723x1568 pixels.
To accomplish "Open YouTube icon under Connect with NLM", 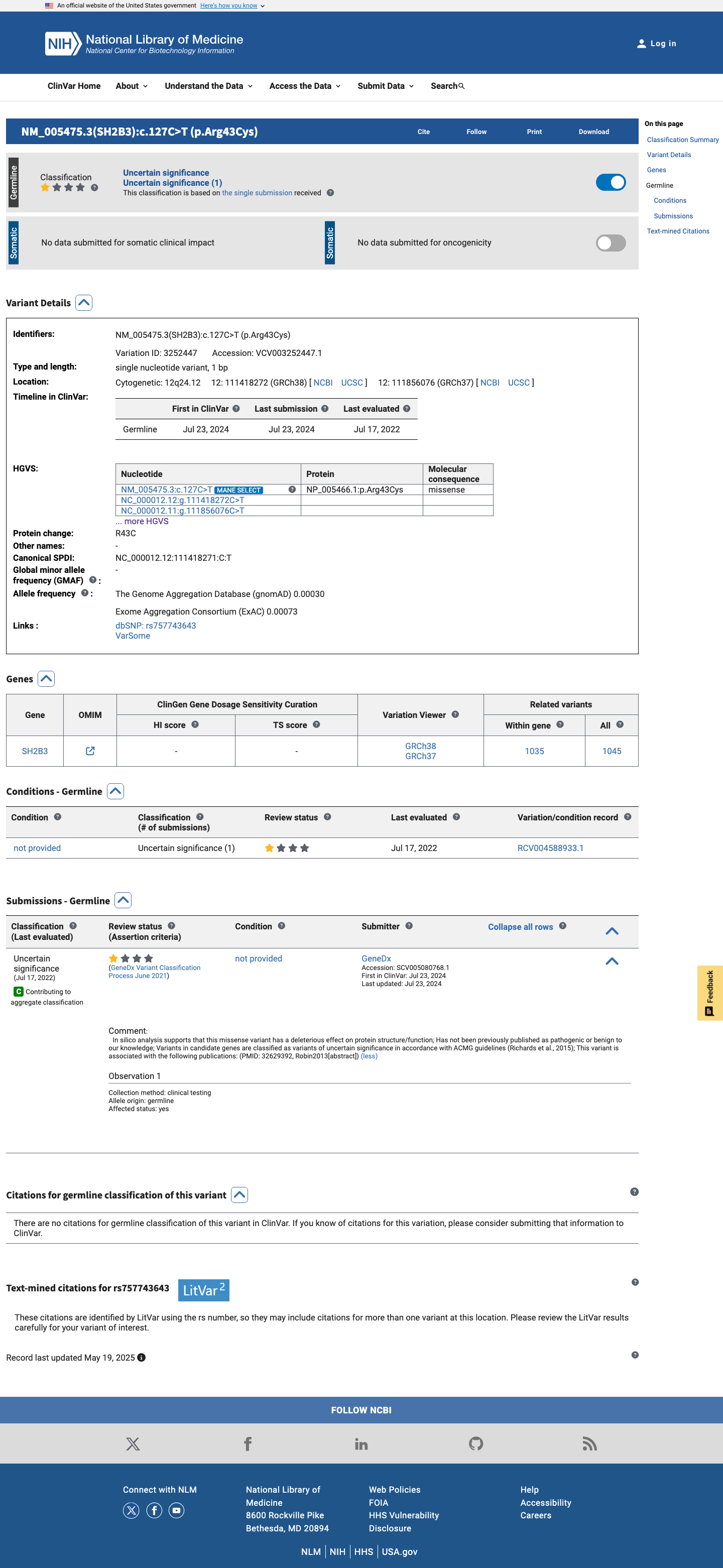I will click(x=177, y=1510).
